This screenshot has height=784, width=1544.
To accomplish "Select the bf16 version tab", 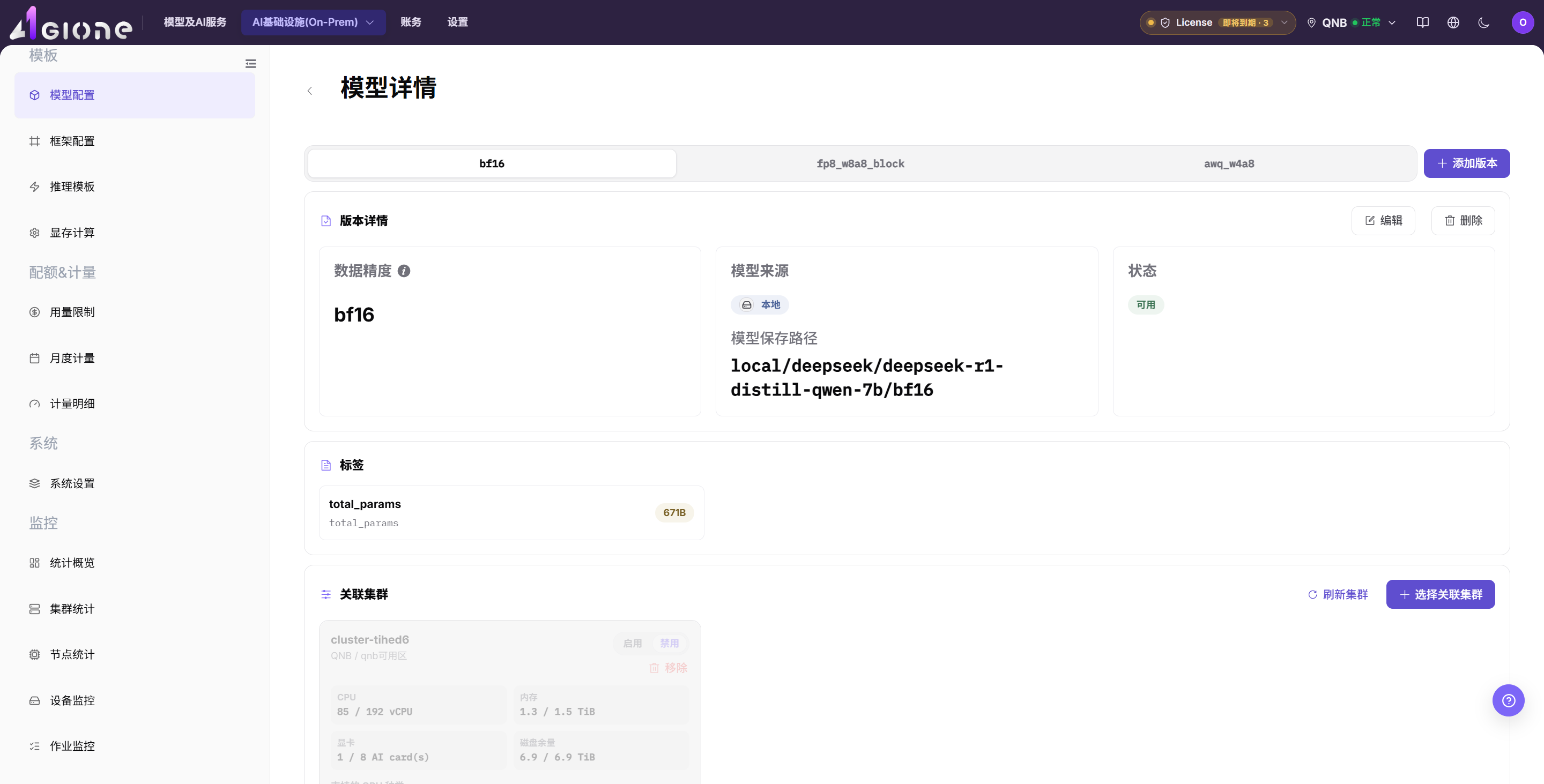I will tap(492, 163).
